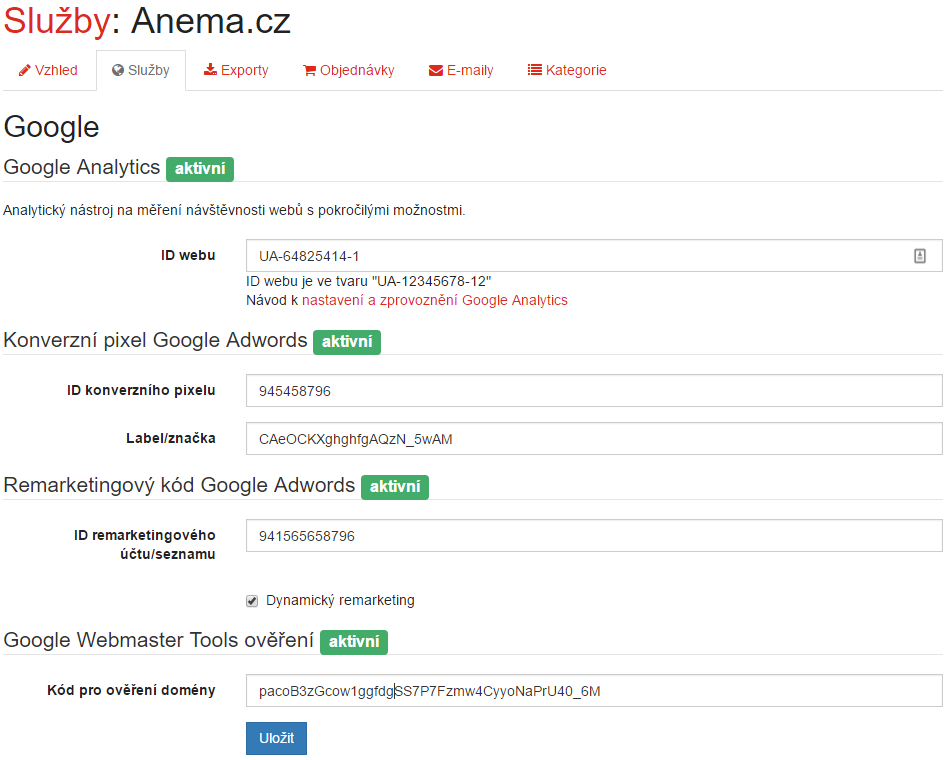Click the aktivní badge next to Webmaster Tools
This screenshot has height=760, width=951.
pyautogui.click(x=354, y=642)
